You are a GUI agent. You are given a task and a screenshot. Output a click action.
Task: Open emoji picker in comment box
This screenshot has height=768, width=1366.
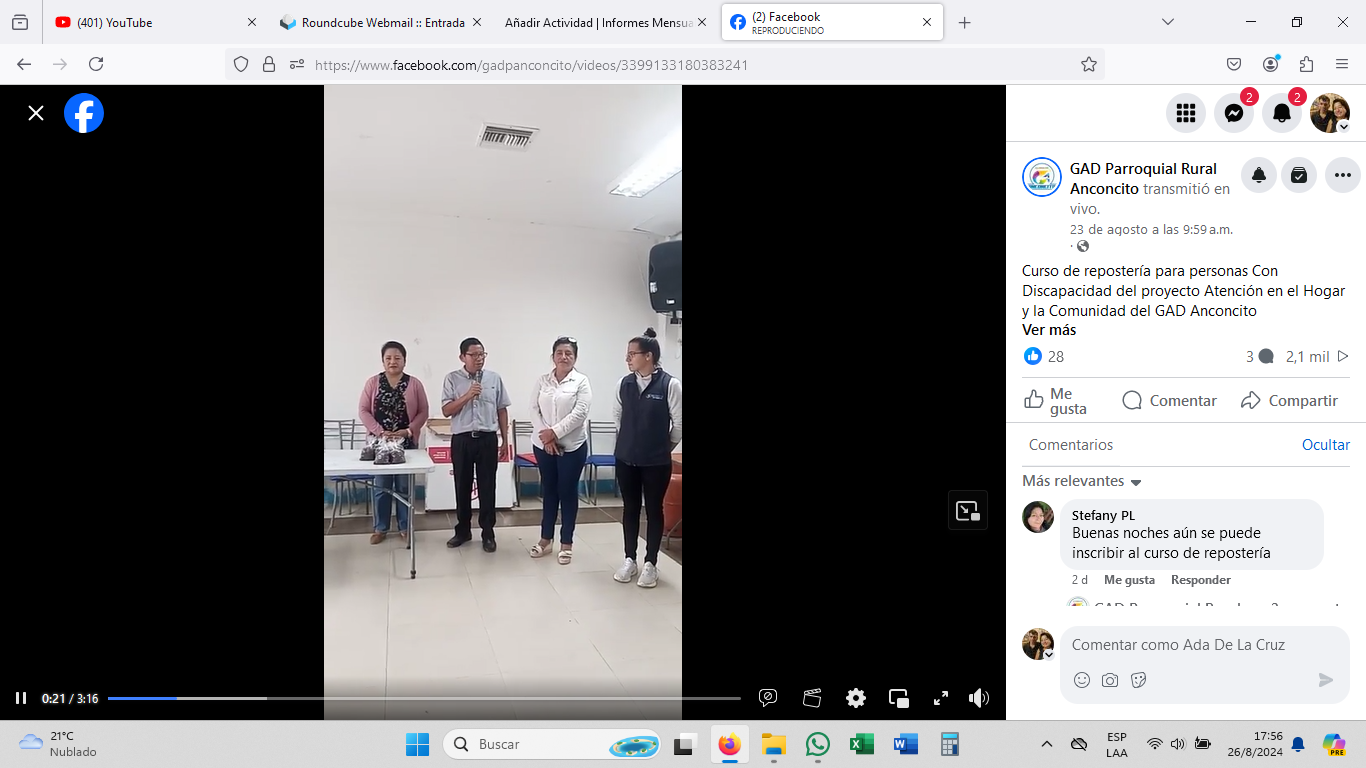1081,680
